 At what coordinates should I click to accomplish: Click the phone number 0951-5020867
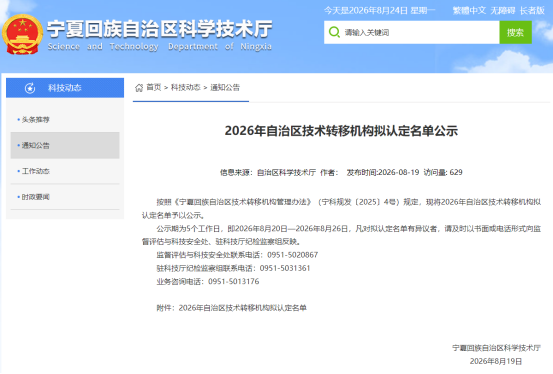coord(292,255)
